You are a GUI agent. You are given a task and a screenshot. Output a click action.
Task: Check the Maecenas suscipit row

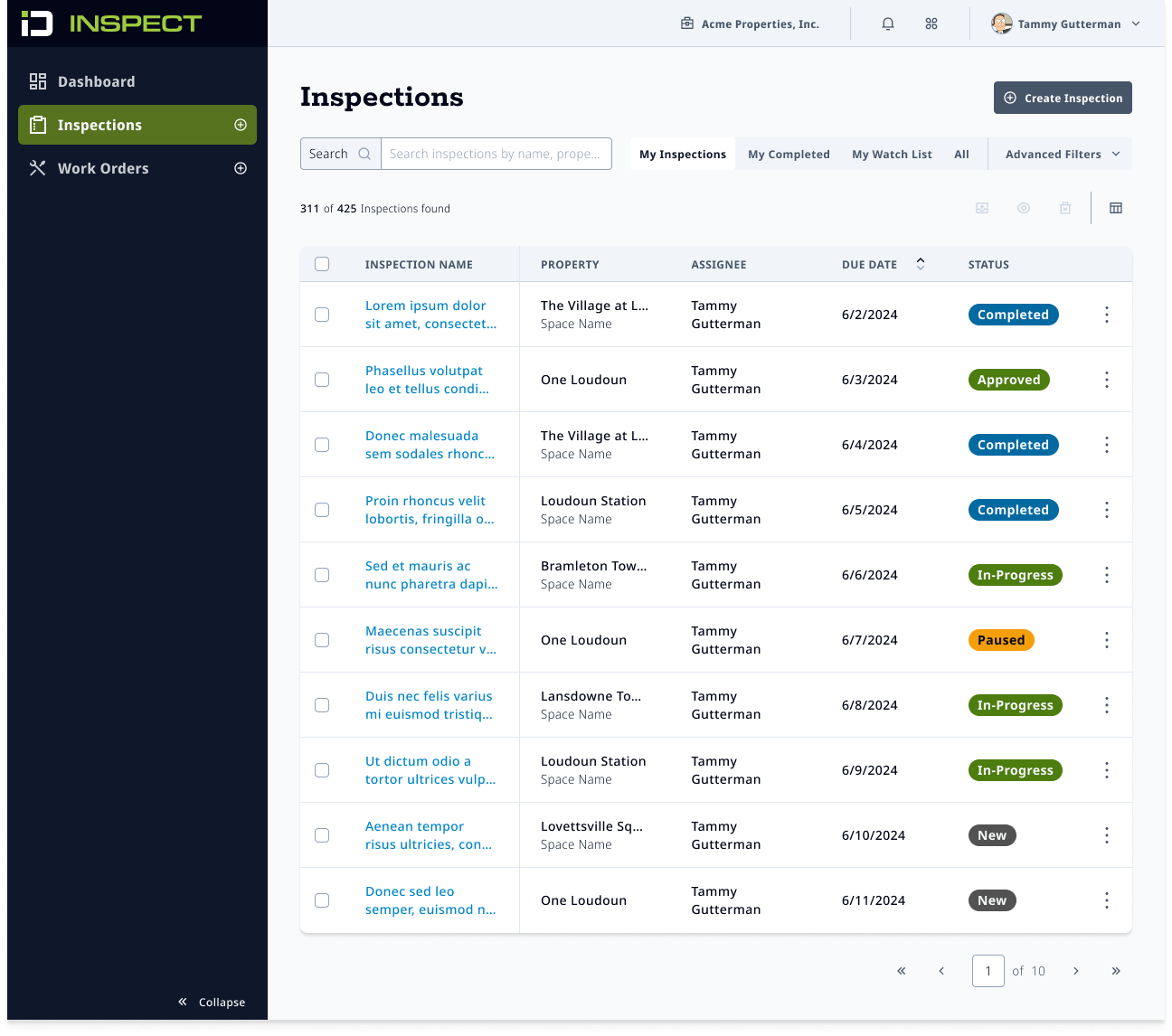coord(322,640)
